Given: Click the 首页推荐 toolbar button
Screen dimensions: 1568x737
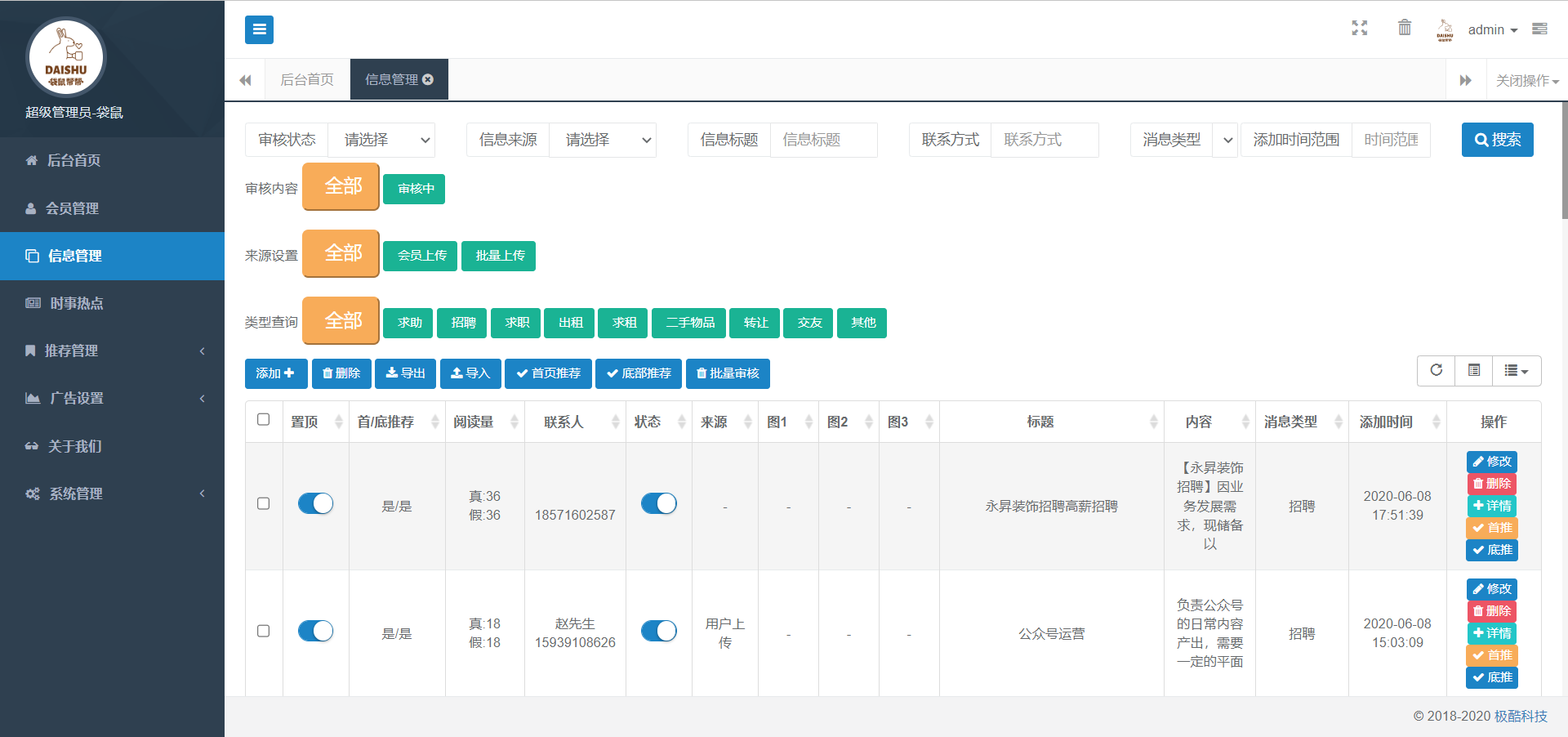Looking at the screenshot, I should (x=548, y=373).
